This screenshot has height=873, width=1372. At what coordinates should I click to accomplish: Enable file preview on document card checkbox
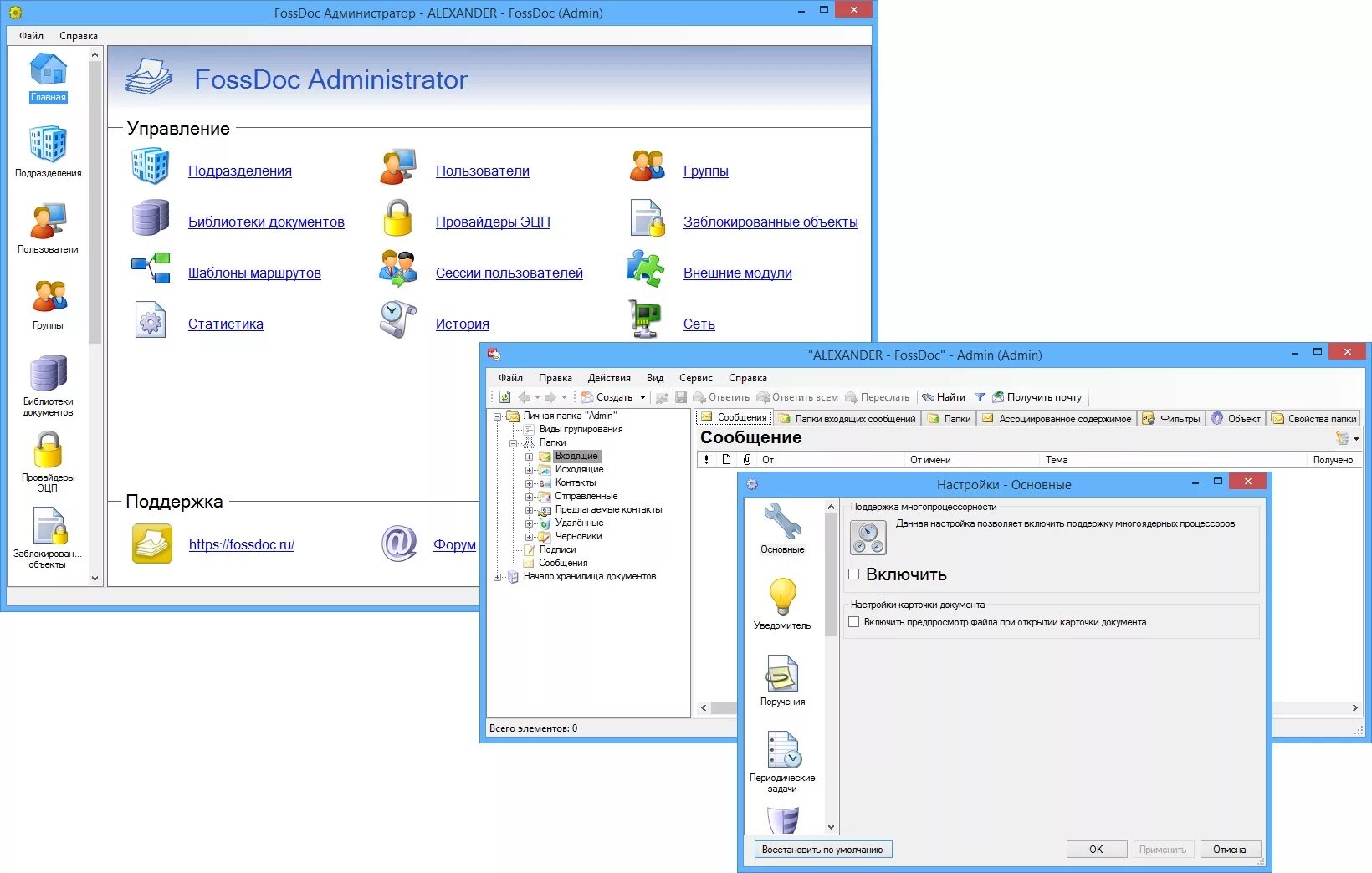854,622
